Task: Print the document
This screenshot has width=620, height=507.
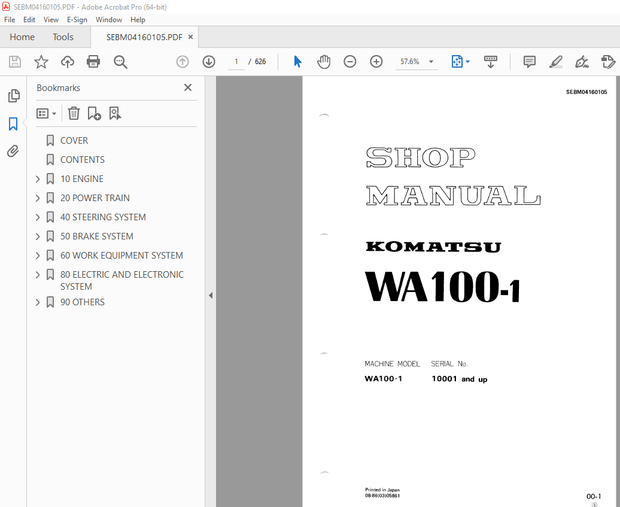Action: point(93,62)
